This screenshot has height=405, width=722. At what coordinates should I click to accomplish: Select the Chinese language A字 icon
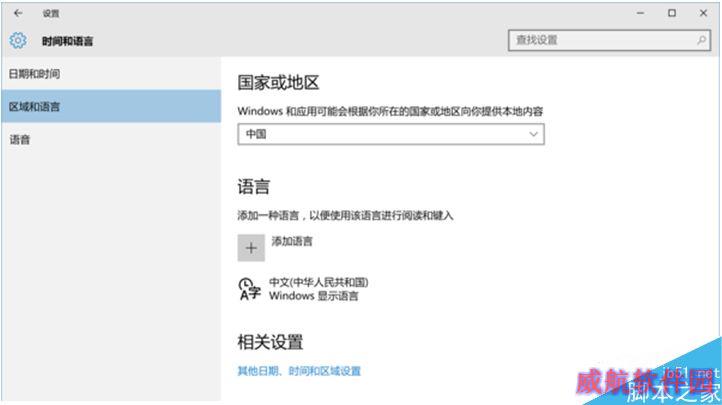250,289
